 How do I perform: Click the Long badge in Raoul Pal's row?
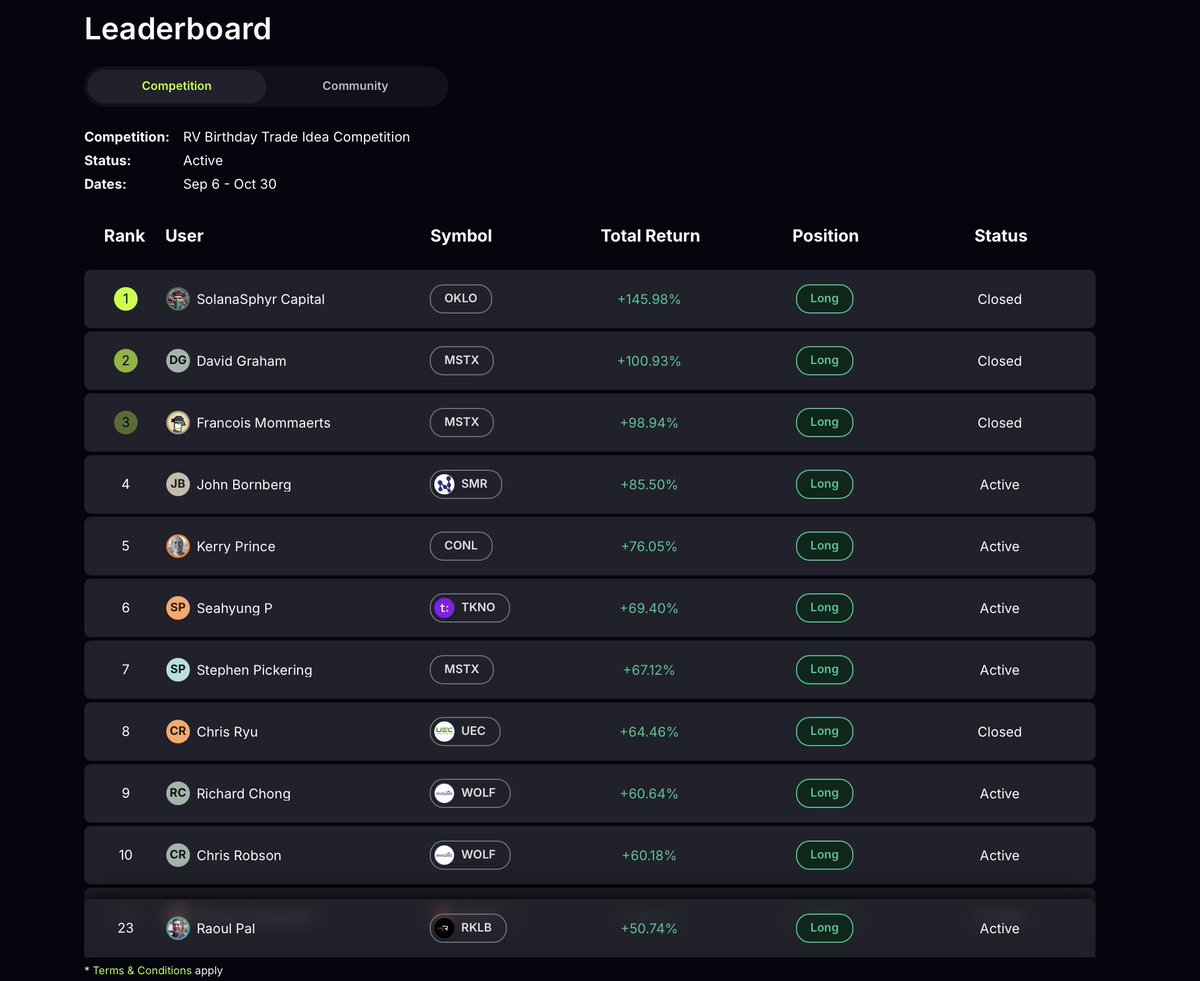coord(824,928)
